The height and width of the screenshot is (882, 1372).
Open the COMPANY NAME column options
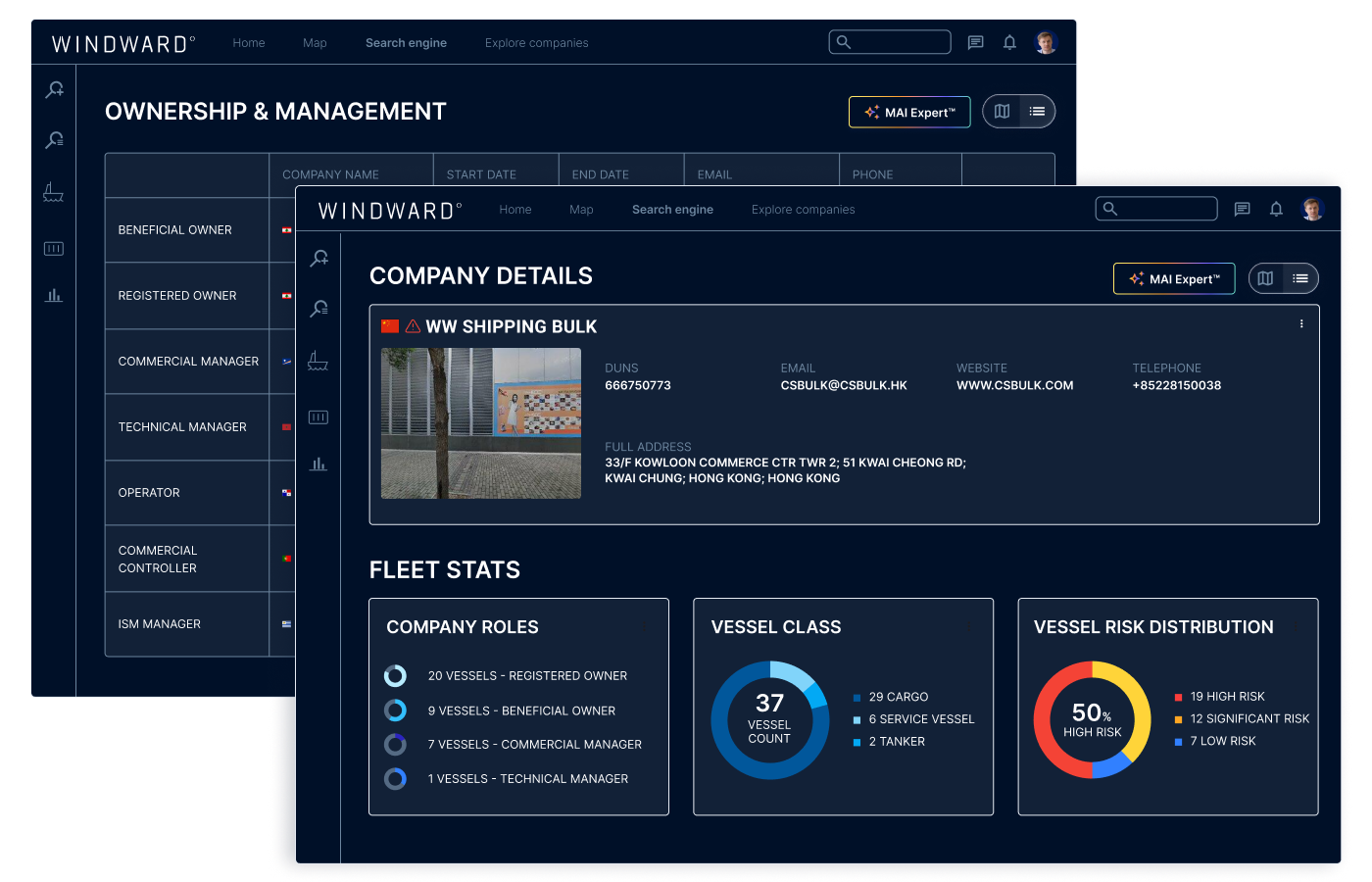(x=330, y=173)
